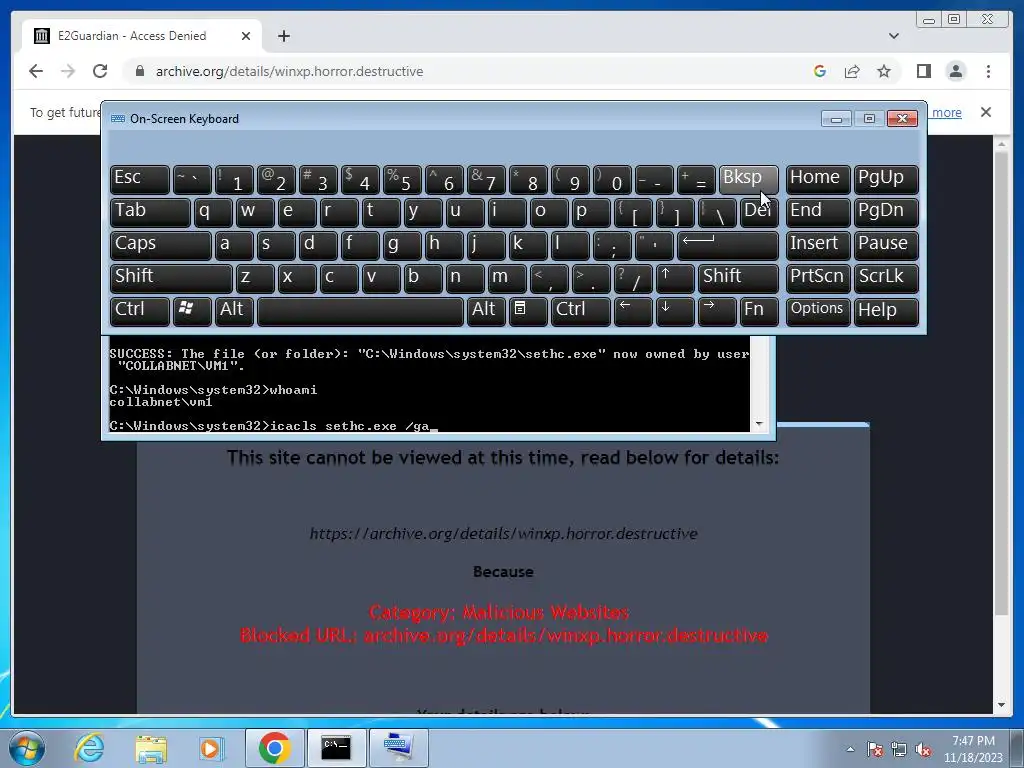This screenshot has height=768, width=1024.
Task: Click the forward slash key
Action: [x=633, y=277]
